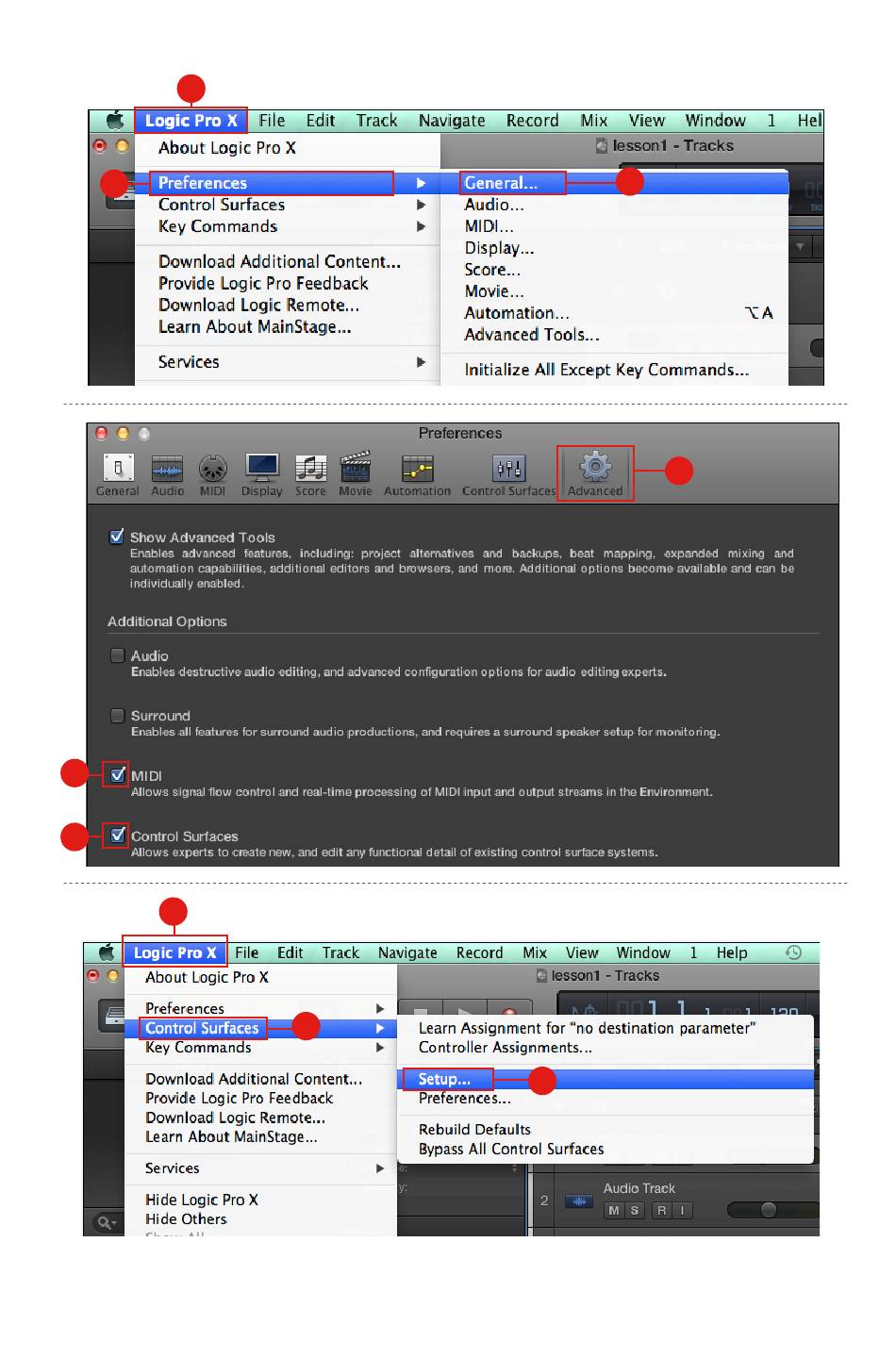
Task: Open the Movie preferences clapperboard icon
Action: click(x=356, y=468)
